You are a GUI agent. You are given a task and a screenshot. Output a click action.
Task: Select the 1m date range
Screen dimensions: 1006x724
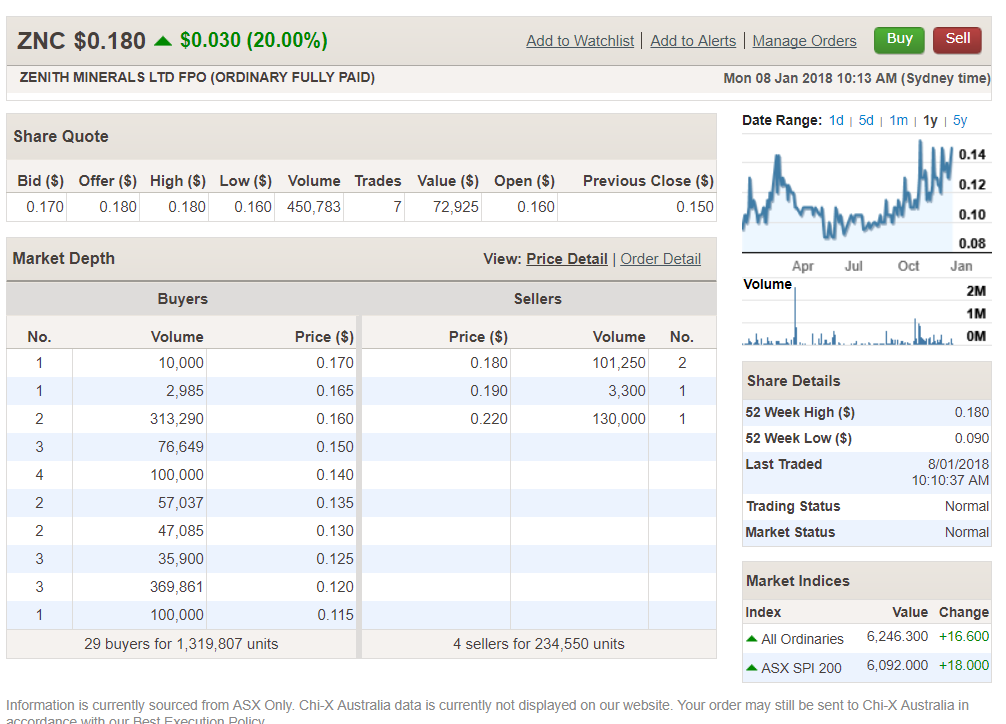[x=898, y=121]
